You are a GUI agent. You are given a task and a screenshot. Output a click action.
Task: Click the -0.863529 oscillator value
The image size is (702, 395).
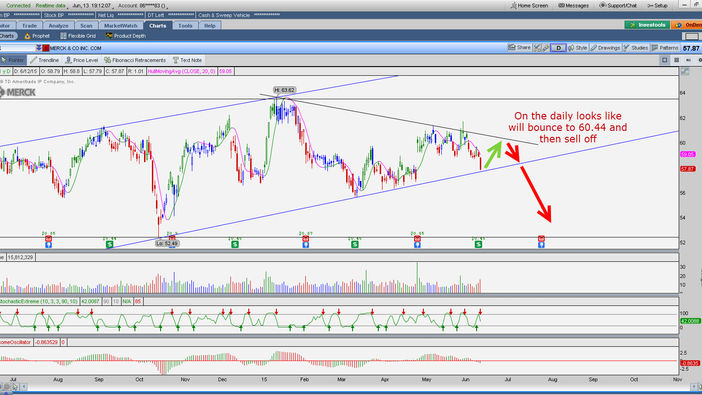(x=47, y=342)
